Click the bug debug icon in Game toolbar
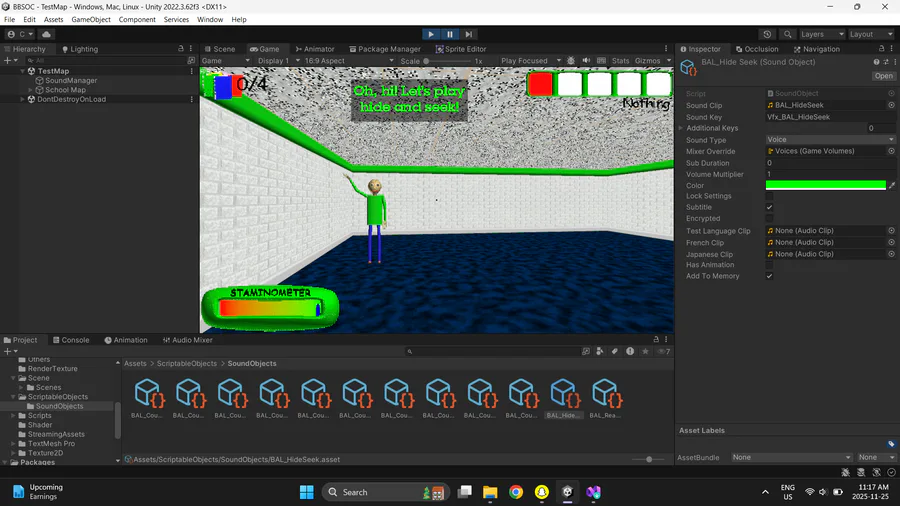900x506 pixels. click(571, 61)
